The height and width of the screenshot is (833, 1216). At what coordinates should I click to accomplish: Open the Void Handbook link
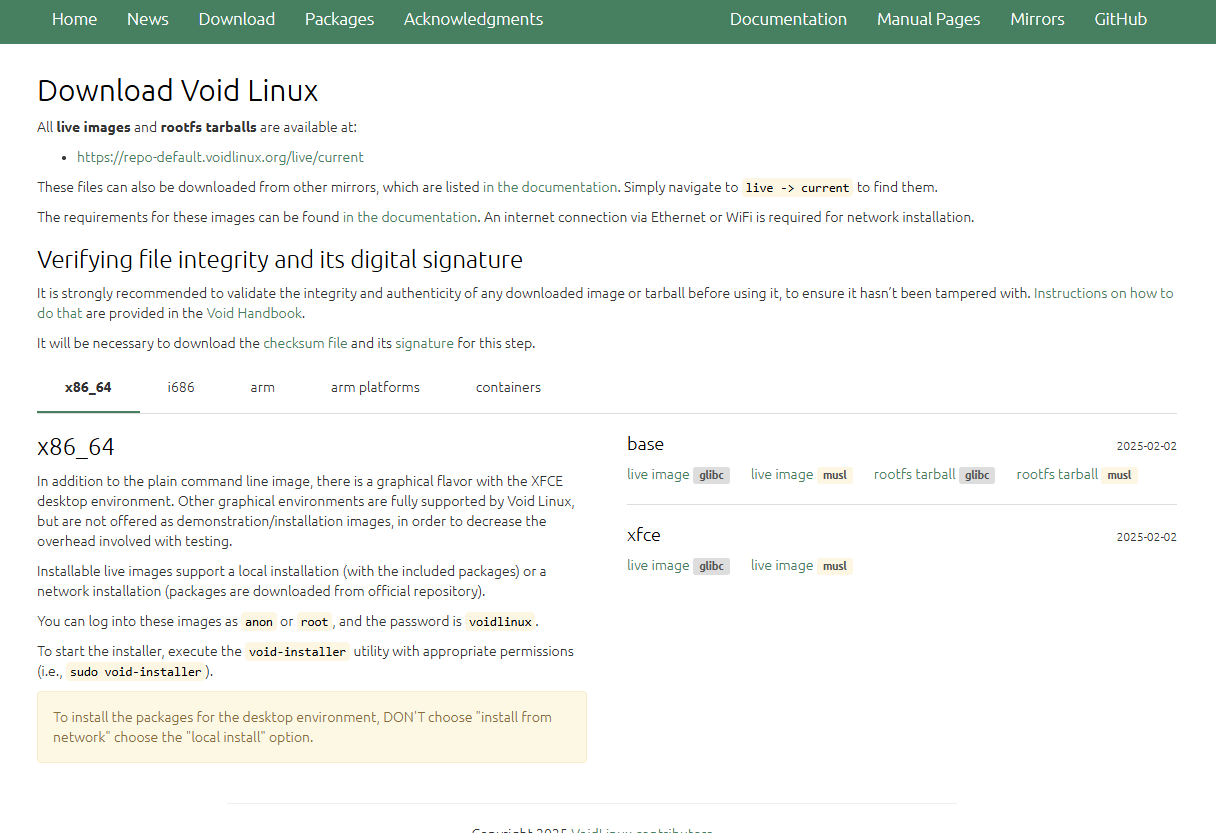[254, 313]
